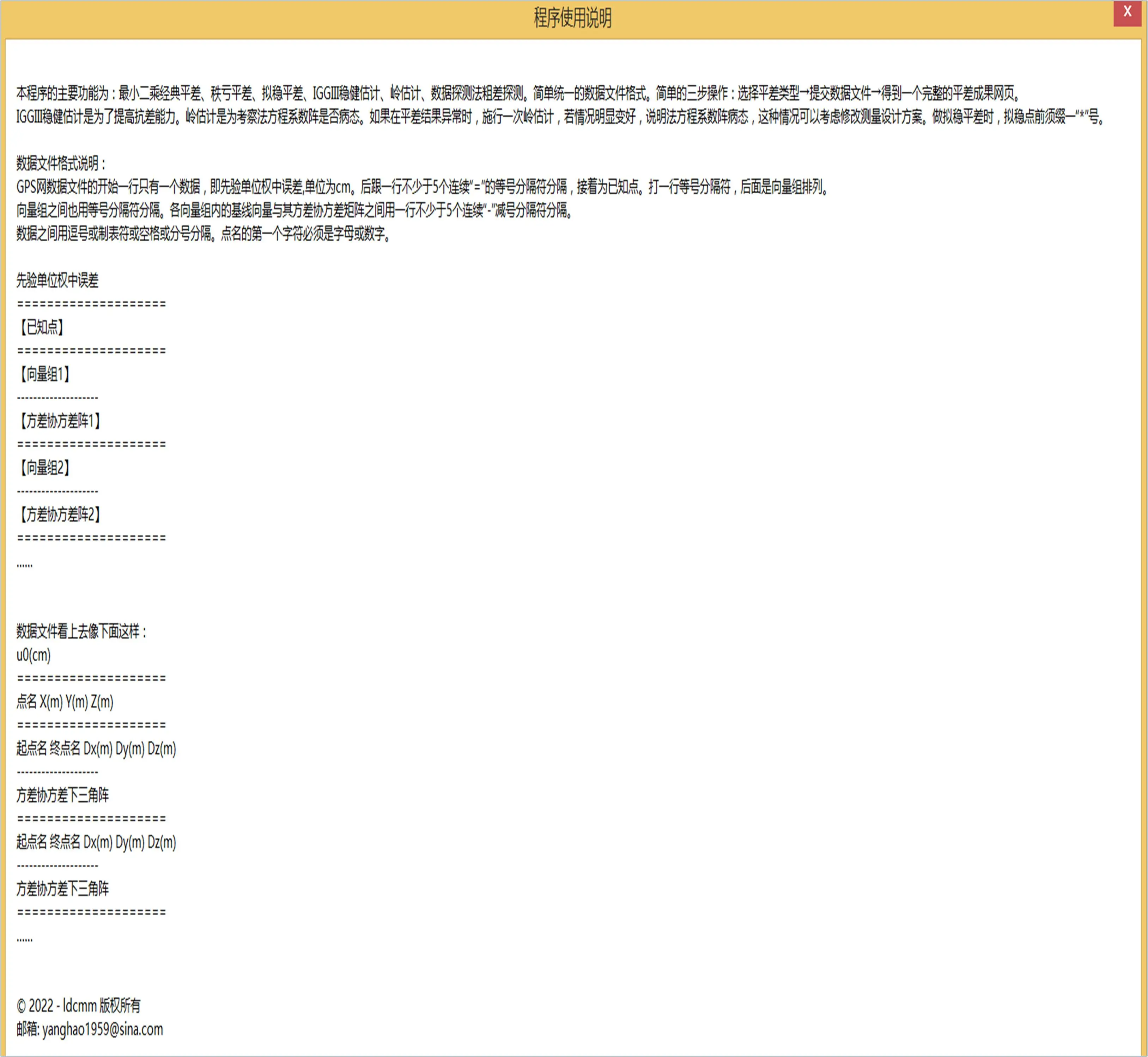Click the text 数据文件看上去像下面这样:
Image resolution: width=1148 pixels, height=1057 pixels.
pyautogui.click(x=82, y=631)
